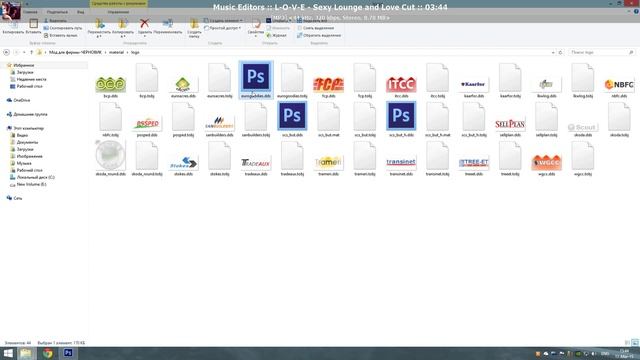Switch to large icons view in the status bar

pos(635,343)
